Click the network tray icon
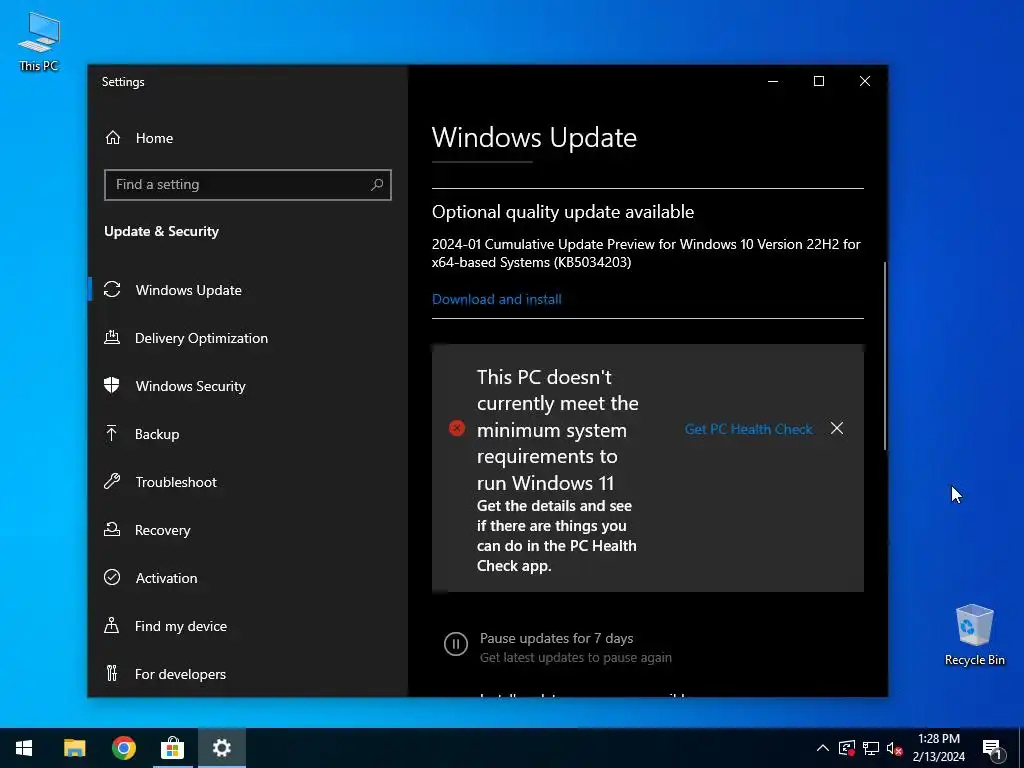 (x=871, y=748)
